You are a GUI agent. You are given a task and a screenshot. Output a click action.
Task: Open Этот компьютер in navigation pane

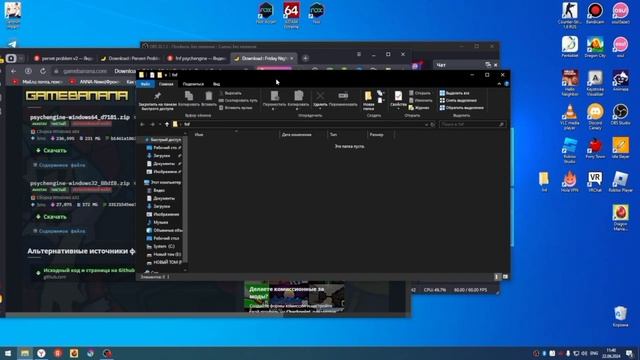click(x=162, y=182)
